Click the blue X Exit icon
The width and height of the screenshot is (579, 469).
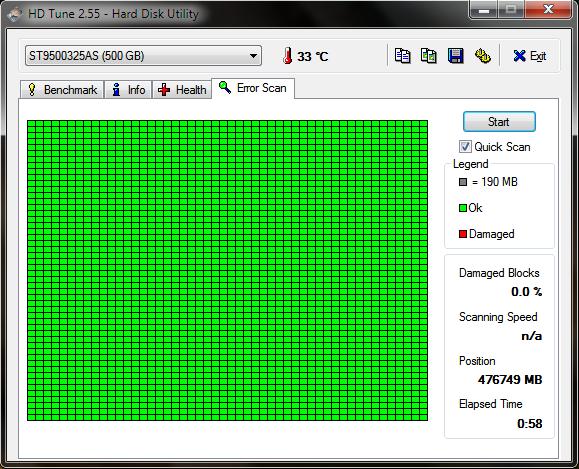[x=519, y=56]
